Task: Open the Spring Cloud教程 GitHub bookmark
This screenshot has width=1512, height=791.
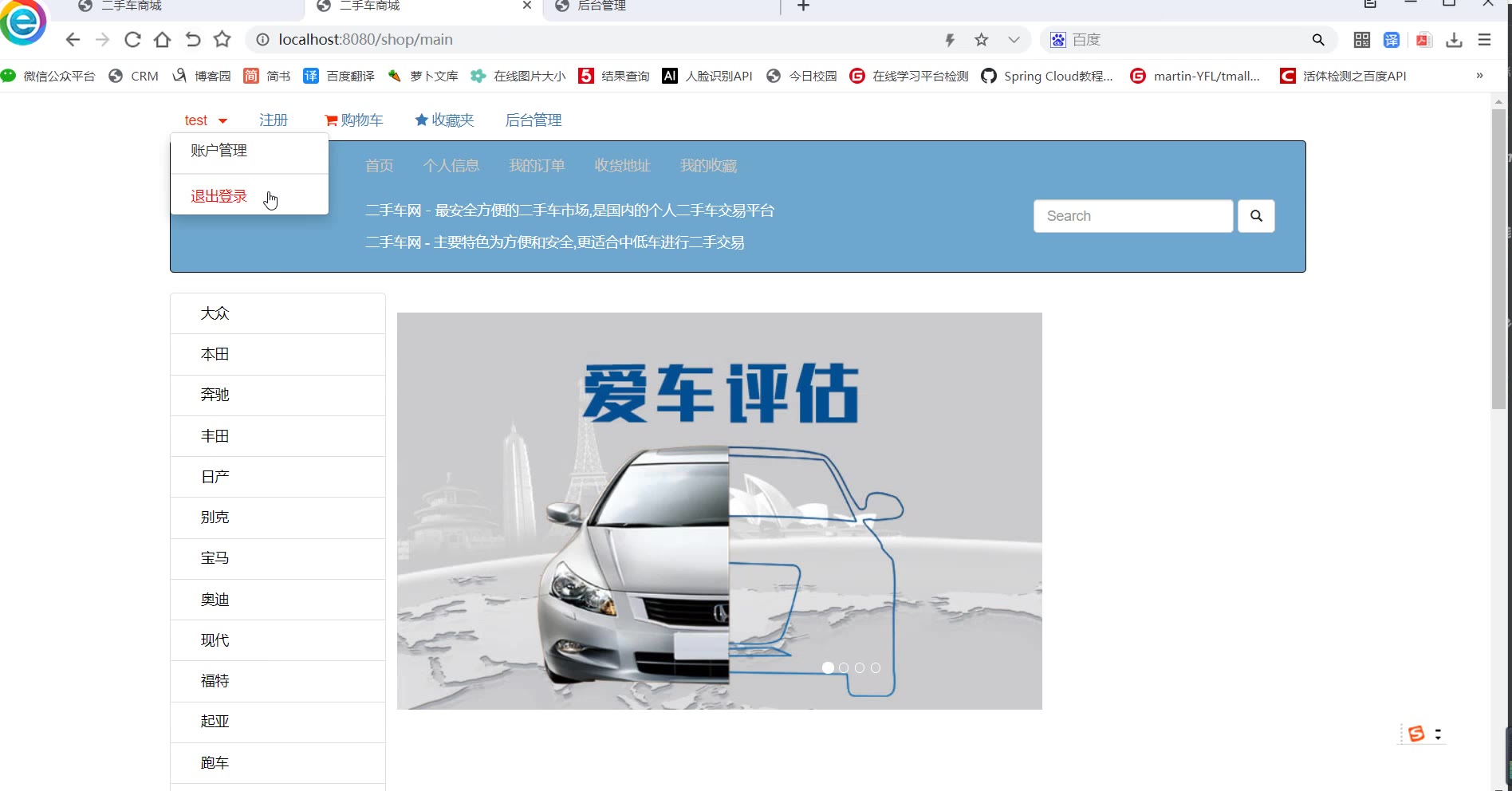Action: (1047, 76)
